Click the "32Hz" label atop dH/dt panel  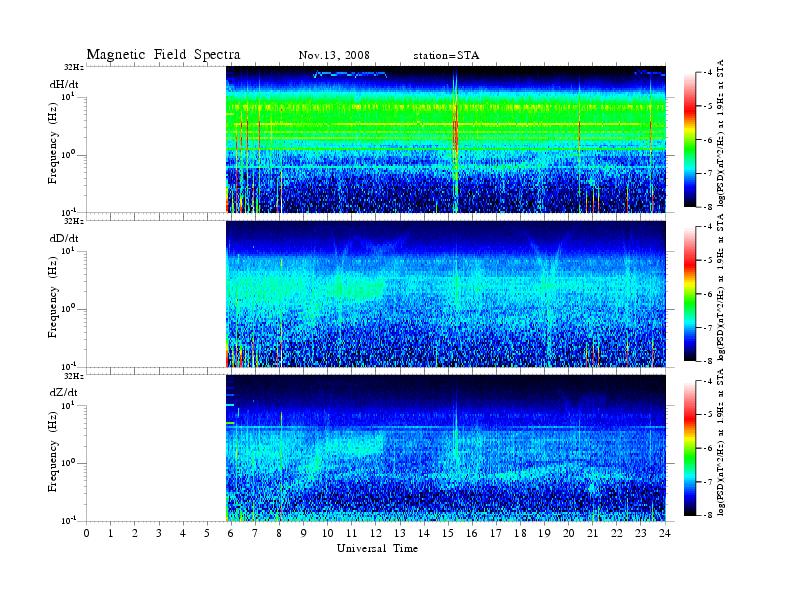(x=74, y=67)
